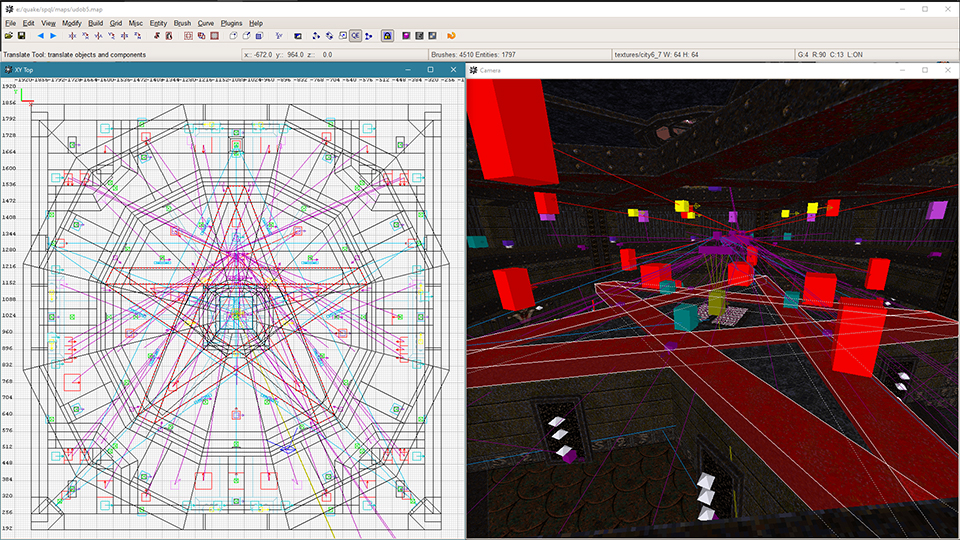The image size is (960, 540).
Task: Click the orange Refresh models icon
Action: pyautogui.click(x=451, y=36)
